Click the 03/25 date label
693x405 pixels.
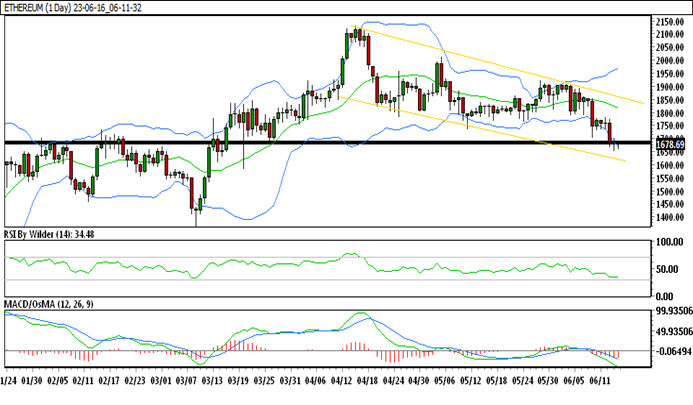(x=264, y=381)
